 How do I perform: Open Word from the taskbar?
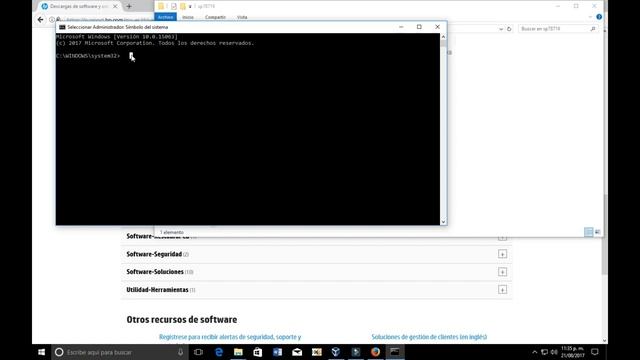coord(278,352)
